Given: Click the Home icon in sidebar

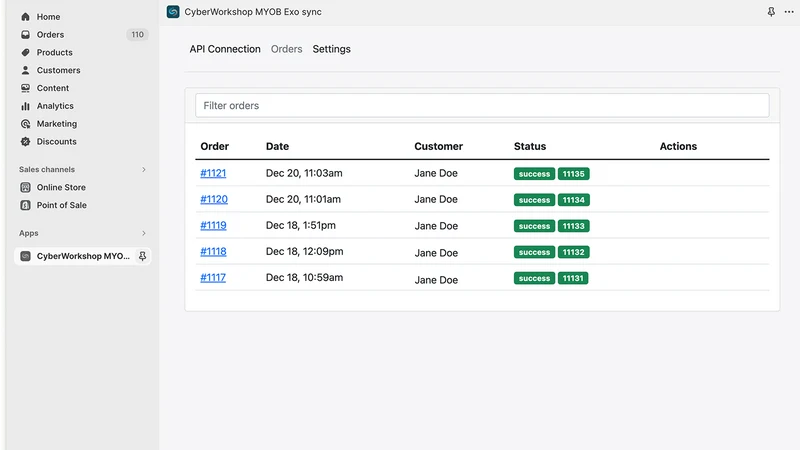Looking at the screenshot, I should point(25,17).
